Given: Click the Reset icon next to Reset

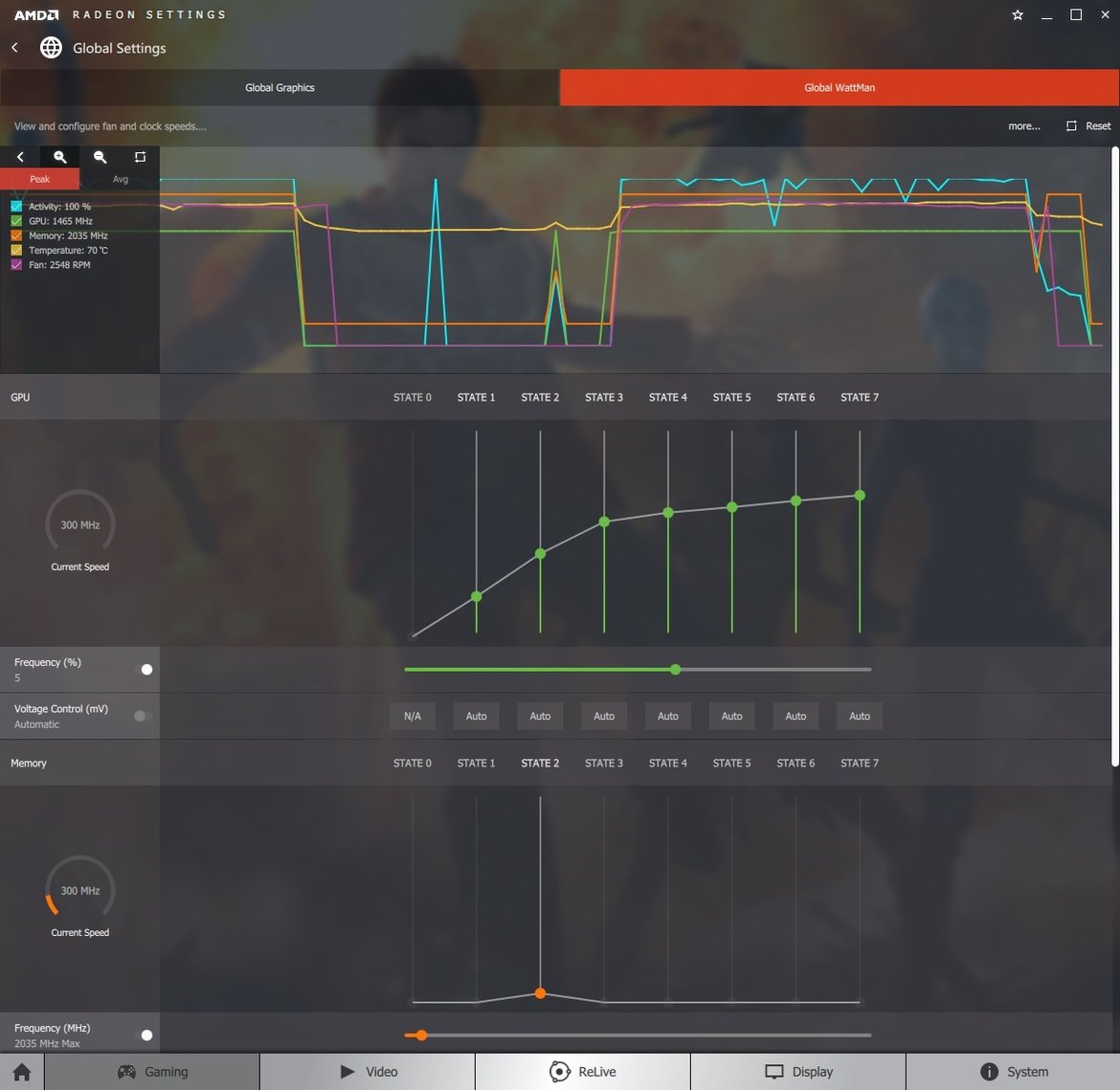Looking at the screenshot, I should (x=1071, y=125).
